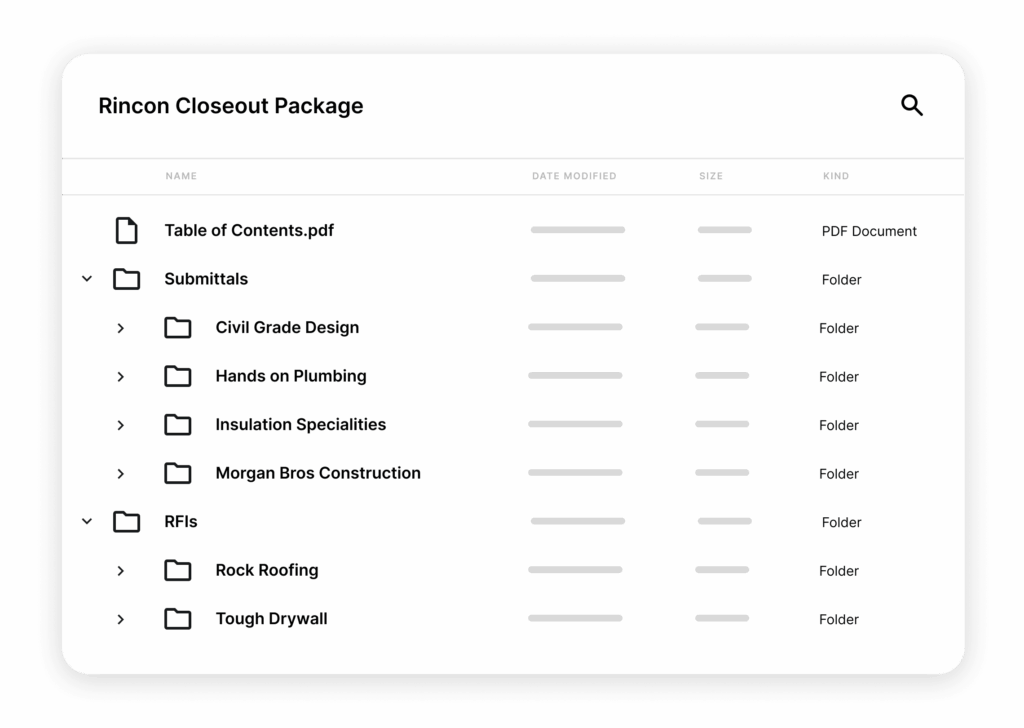Image resolution: width=1024 pixels, height=728 pixels.
Task: Sort by the Size column header
Action: point(710,176)
